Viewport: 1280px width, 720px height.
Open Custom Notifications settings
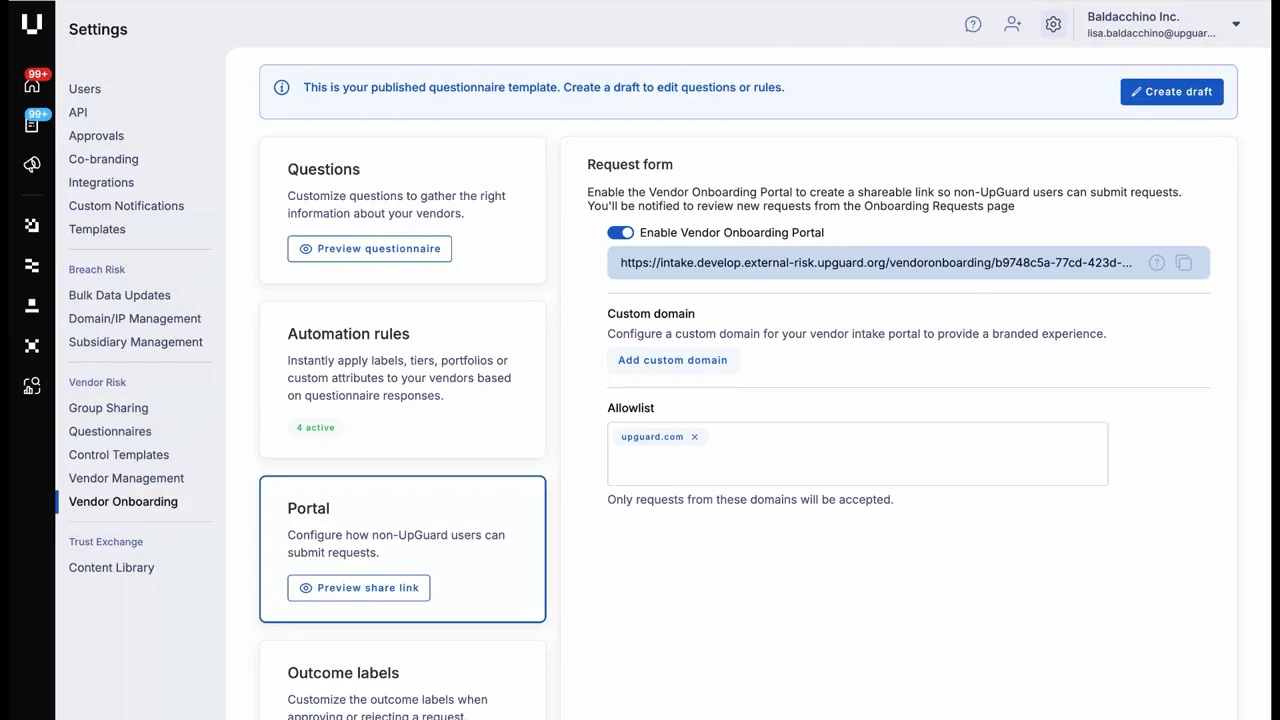pos(126,206)
